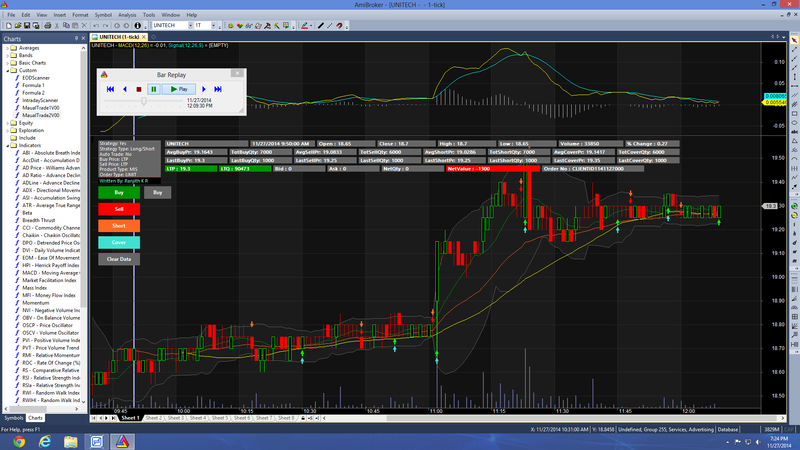This screenshot has height=450, width=800.
Task: Click the thin line drawing icon
Action: [330, 26]
